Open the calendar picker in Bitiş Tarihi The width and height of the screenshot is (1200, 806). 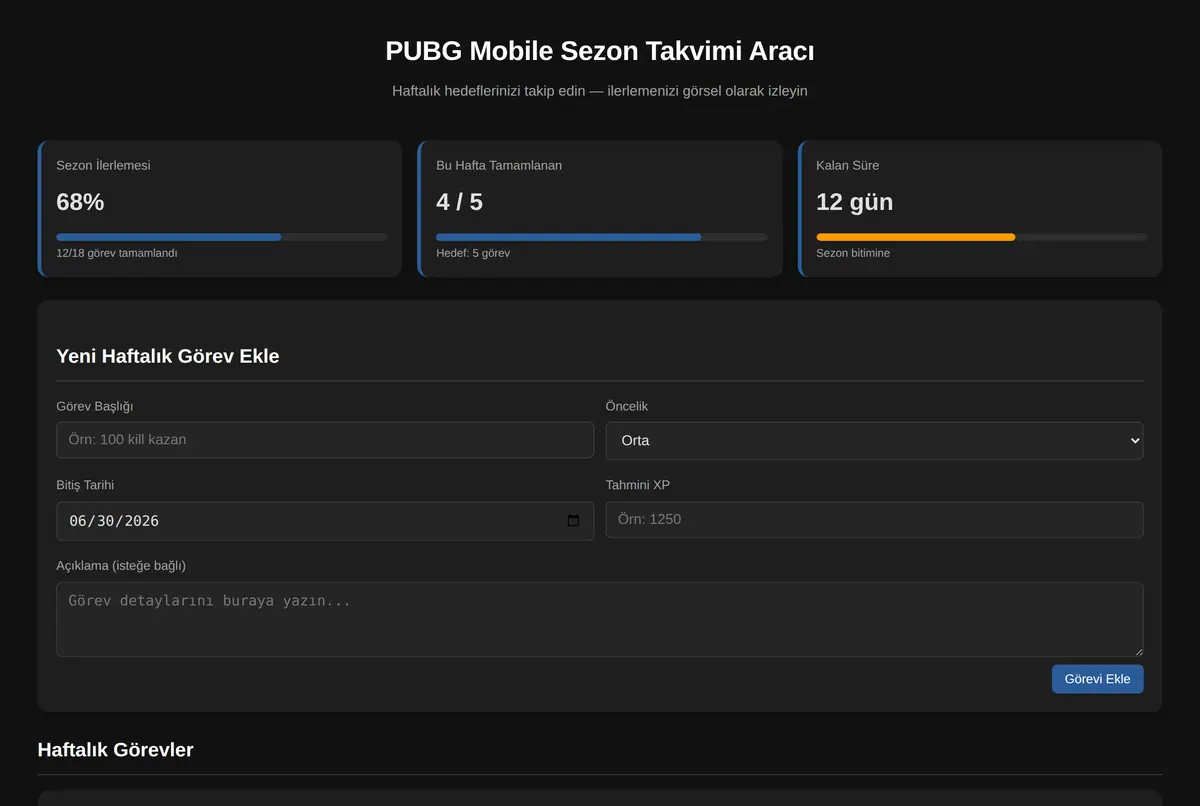(573, 521)
